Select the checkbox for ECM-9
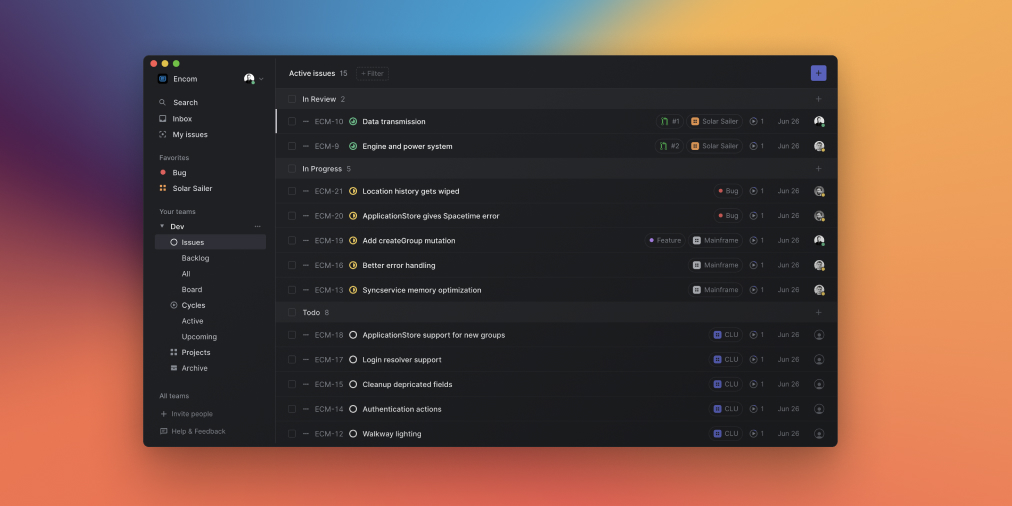 coord(292,146)
